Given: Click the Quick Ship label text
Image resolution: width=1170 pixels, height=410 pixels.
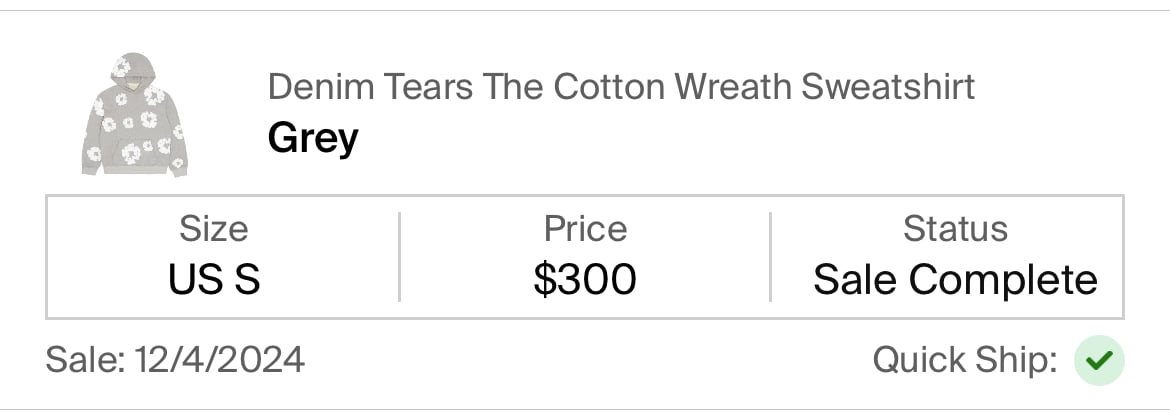Looking at the screenshot, I should click(965, 361).
